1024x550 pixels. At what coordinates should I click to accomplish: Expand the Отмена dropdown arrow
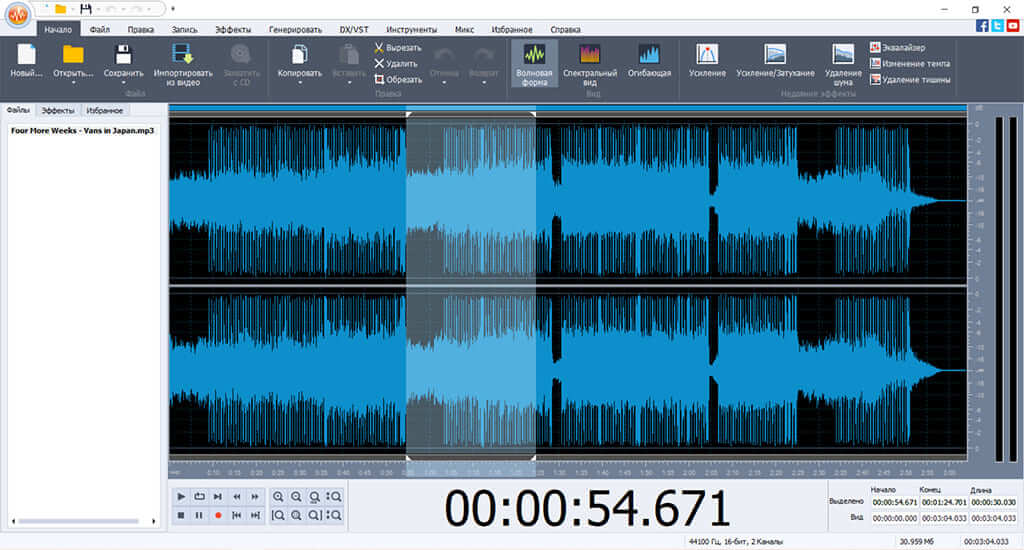pos(444,83)
